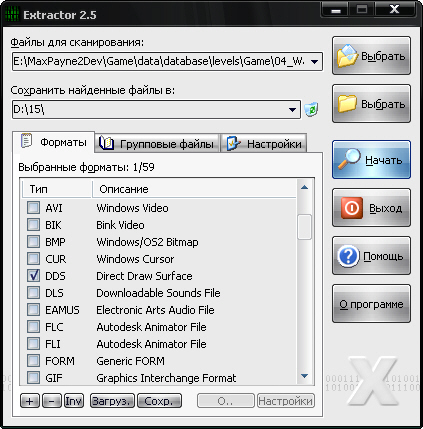This screenshot has width=423, height=429.
Task: Open the Групповые файлы tab
Action: click(157, 144)
